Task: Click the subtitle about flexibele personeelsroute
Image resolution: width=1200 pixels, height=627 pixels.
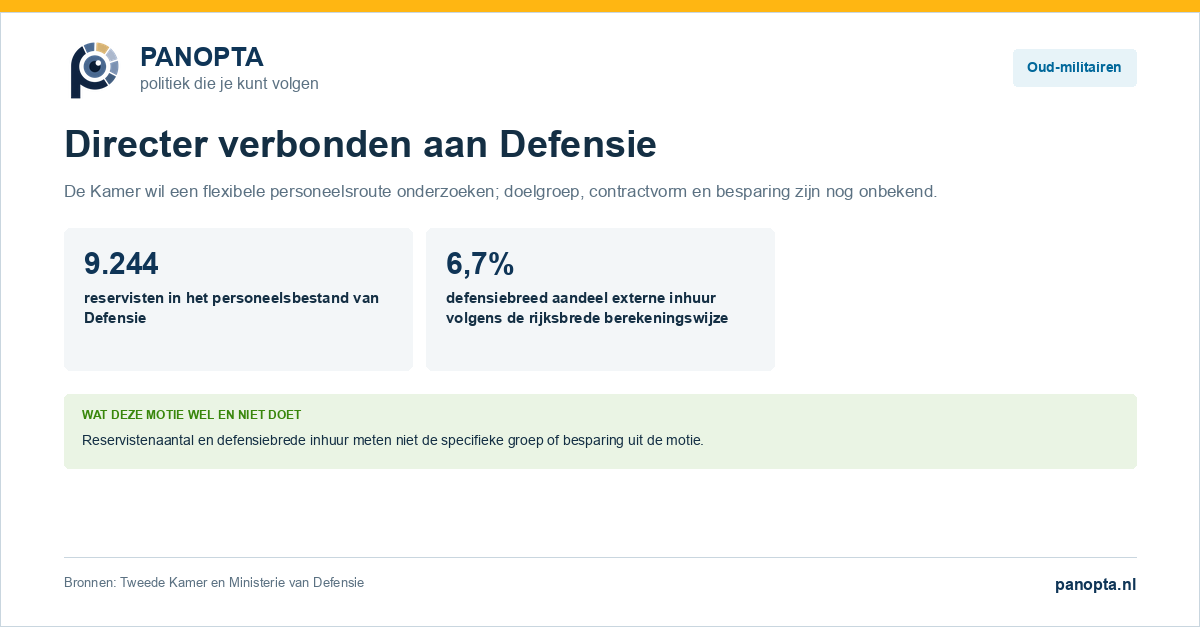Action: tap(500, 191)
